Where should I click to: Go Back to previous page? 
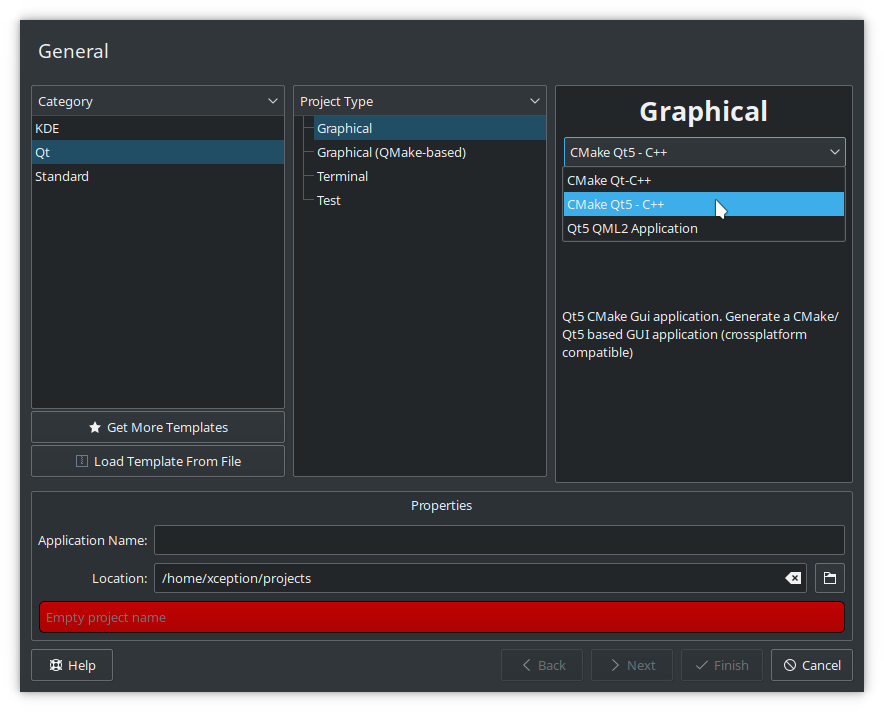click(x=542, y=665)
